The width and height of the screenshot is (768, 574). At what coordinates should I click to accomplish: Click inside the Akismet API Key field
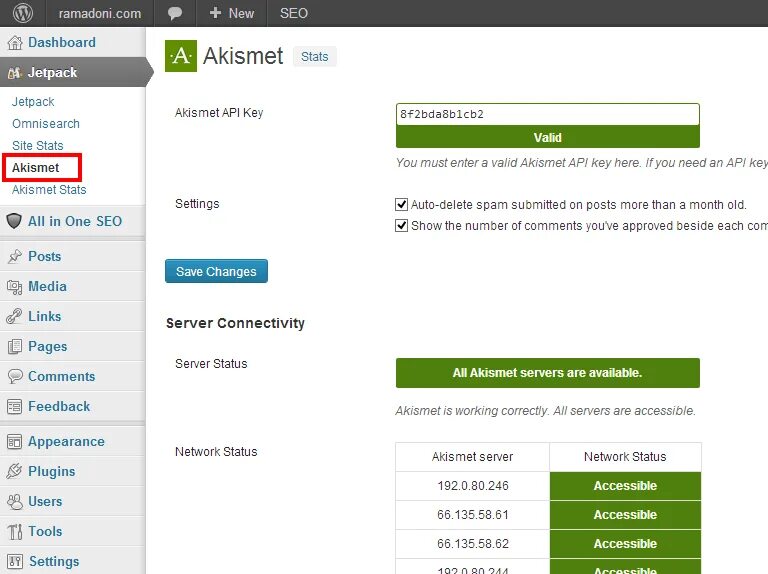pos(548,114)
